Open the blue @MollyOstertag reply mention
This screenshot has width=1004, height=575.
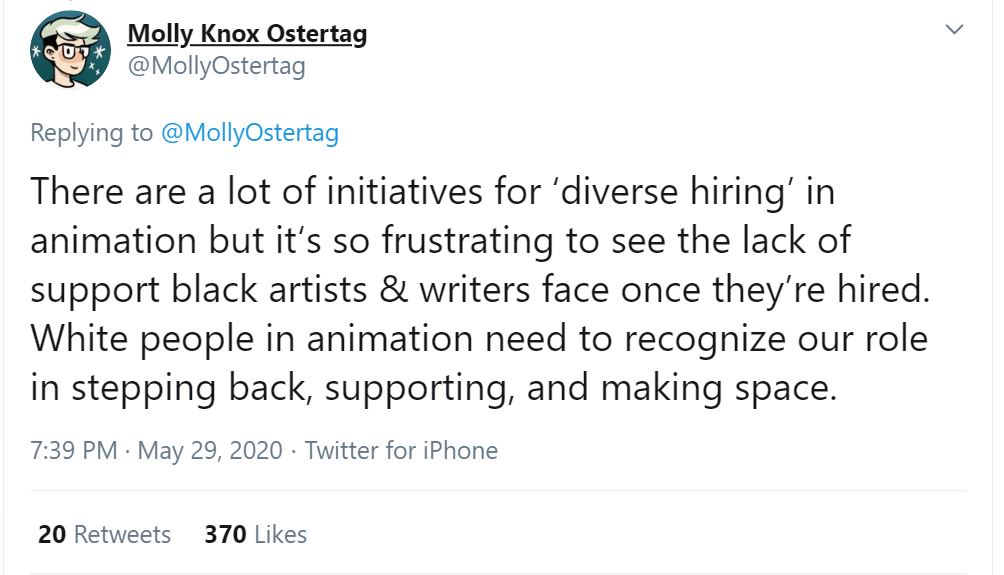click(x=249, y=133)
